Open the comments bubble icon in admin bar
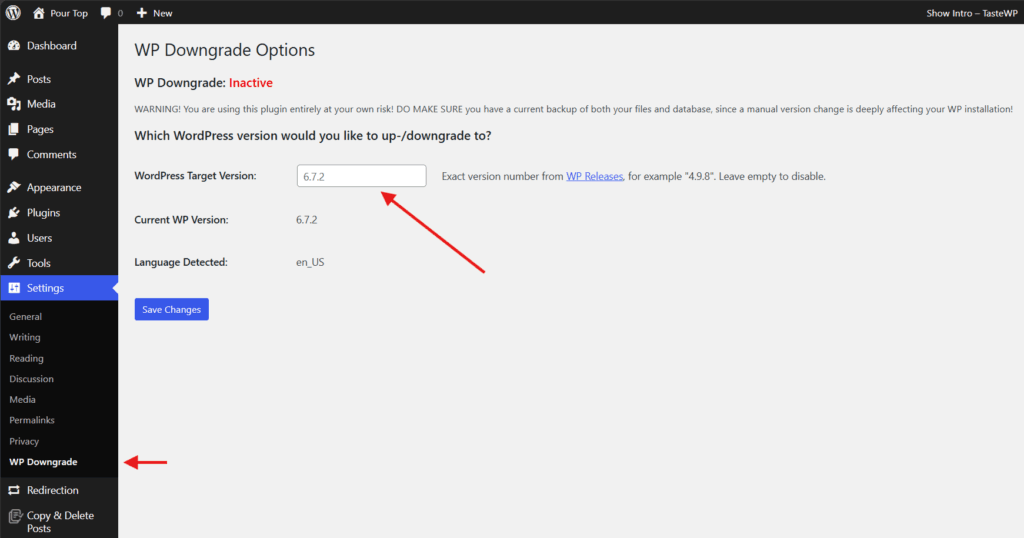Viewport: 1024px width, 538px height. (x=106, y=12)
